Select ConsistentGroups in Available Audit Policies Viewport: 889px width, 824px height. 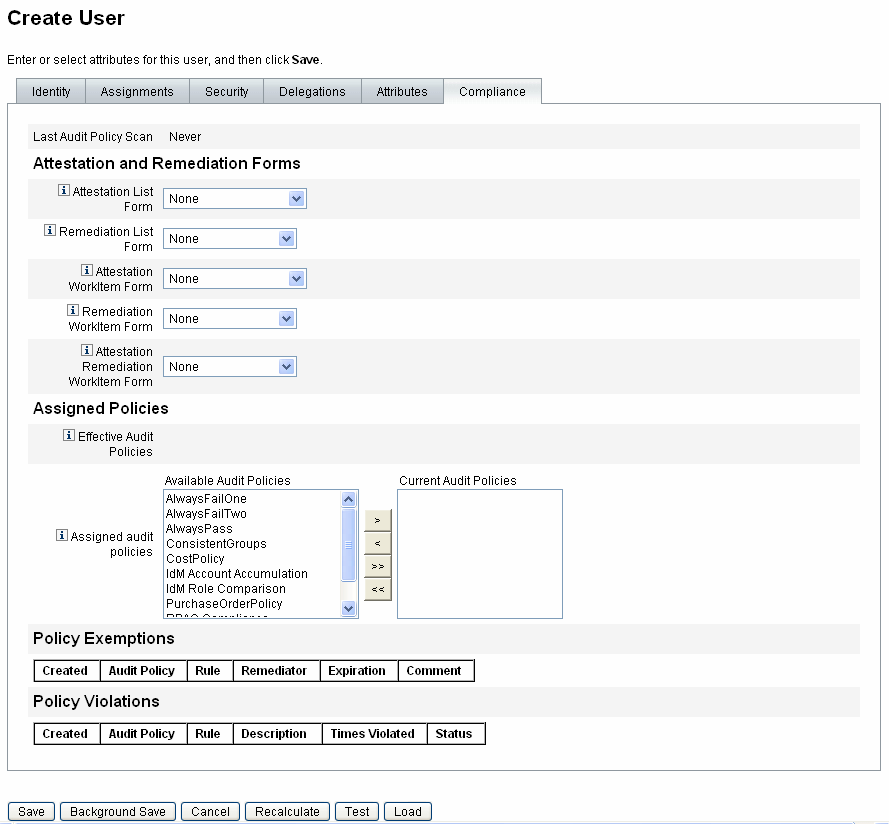pyautogui.click(x=216, y=544)
